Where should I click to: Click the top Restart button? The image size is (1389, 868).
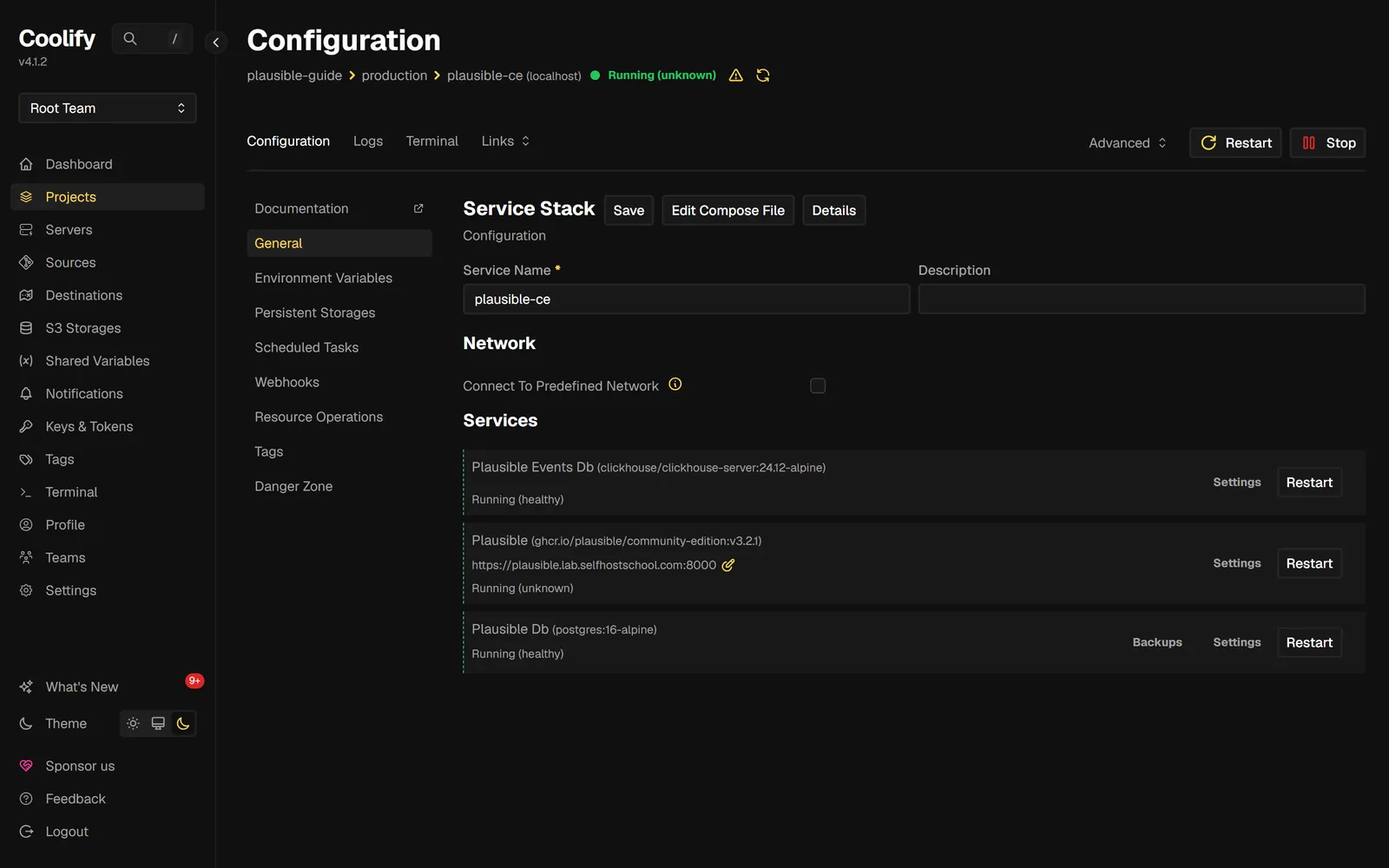tap(1235, 143)
